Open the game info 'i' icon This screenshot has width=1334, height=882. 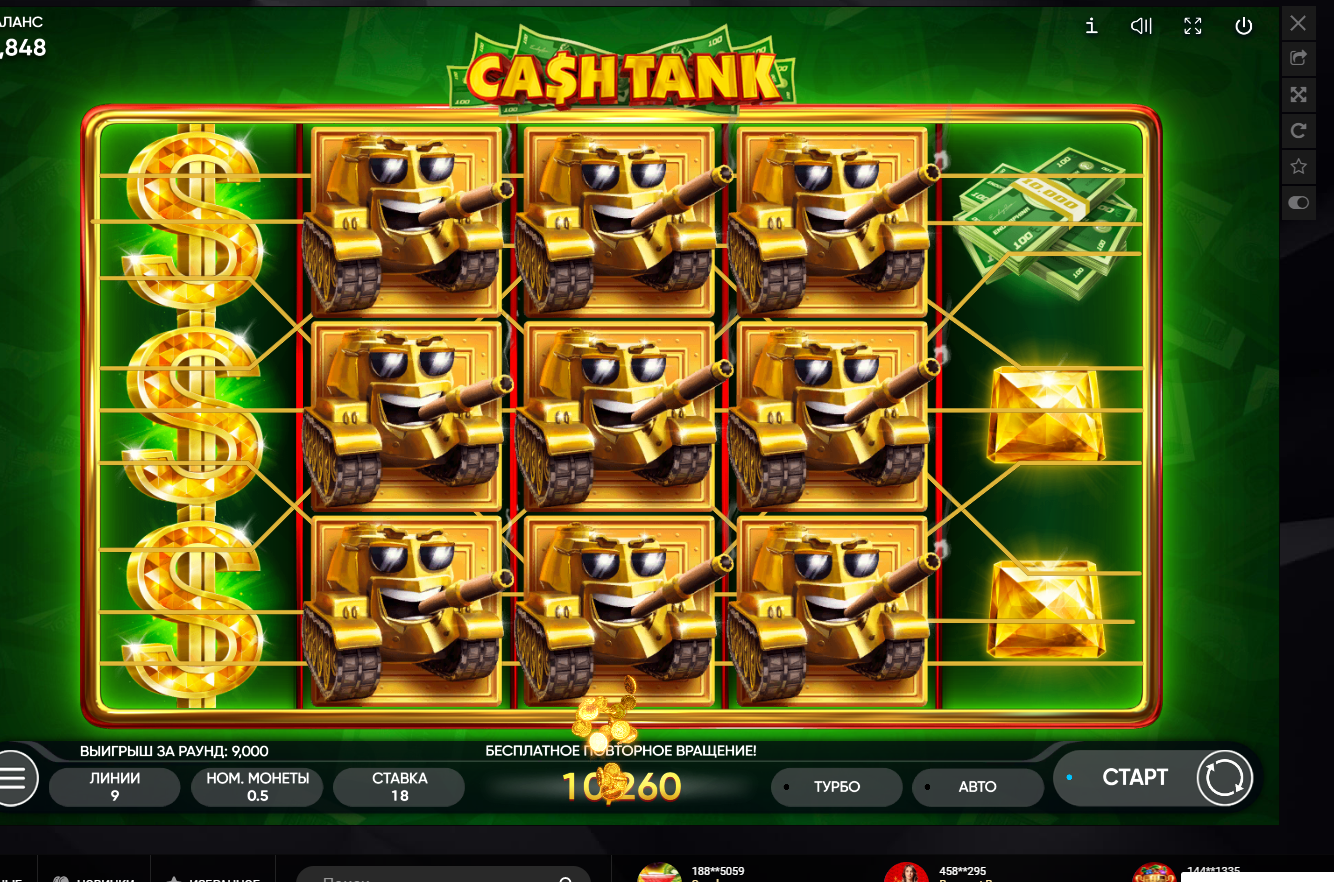click(1091, 27)
